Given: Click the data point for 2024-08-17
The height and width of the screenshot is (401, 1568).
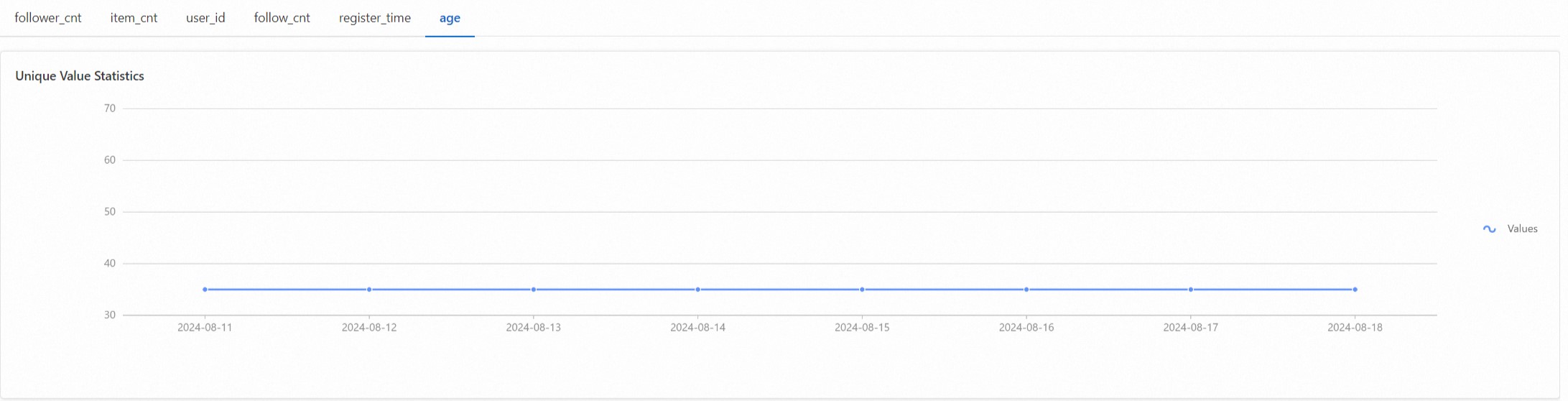Looking at the screenshot, I should [x=1191, y=290].
